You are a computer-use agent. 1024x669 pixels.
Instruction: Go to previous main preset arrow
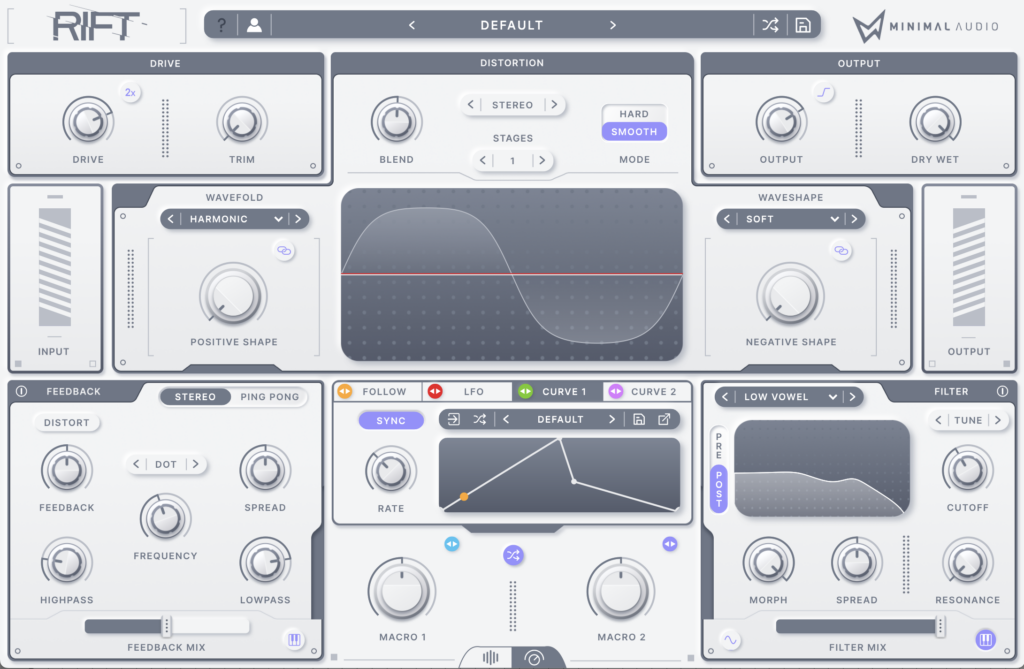tap(411, 25)
